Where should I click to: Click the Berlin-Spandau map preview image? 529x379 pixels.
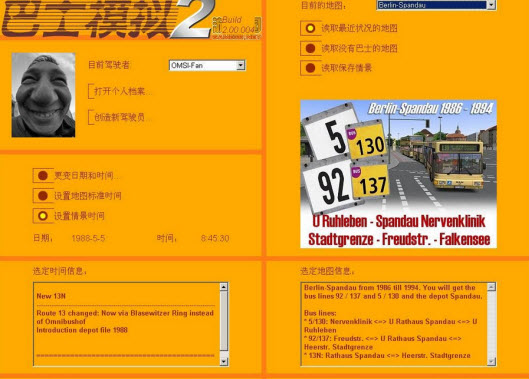click(398, 174)
